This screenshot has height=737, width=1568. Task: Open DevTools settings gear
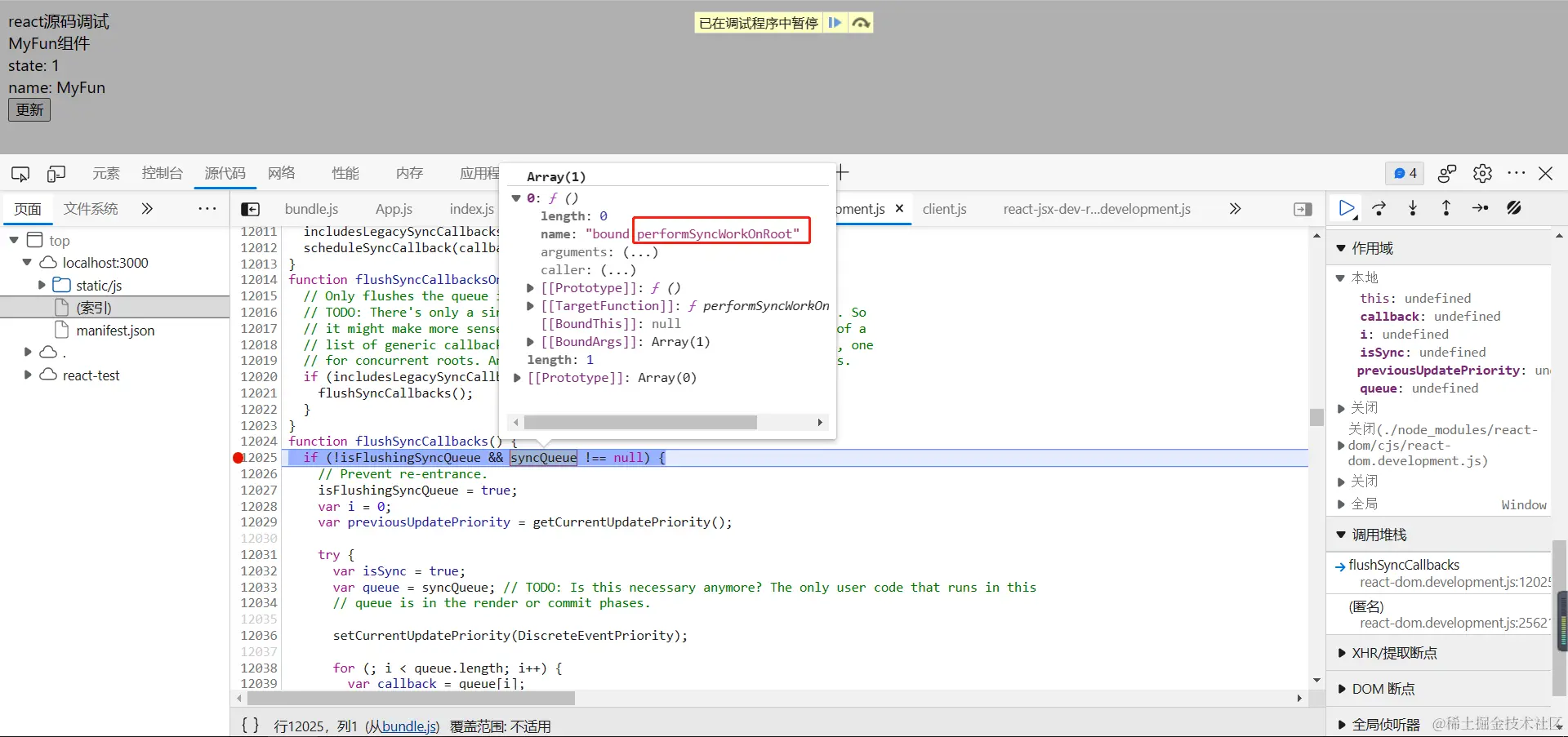[x=1482, y=173]
